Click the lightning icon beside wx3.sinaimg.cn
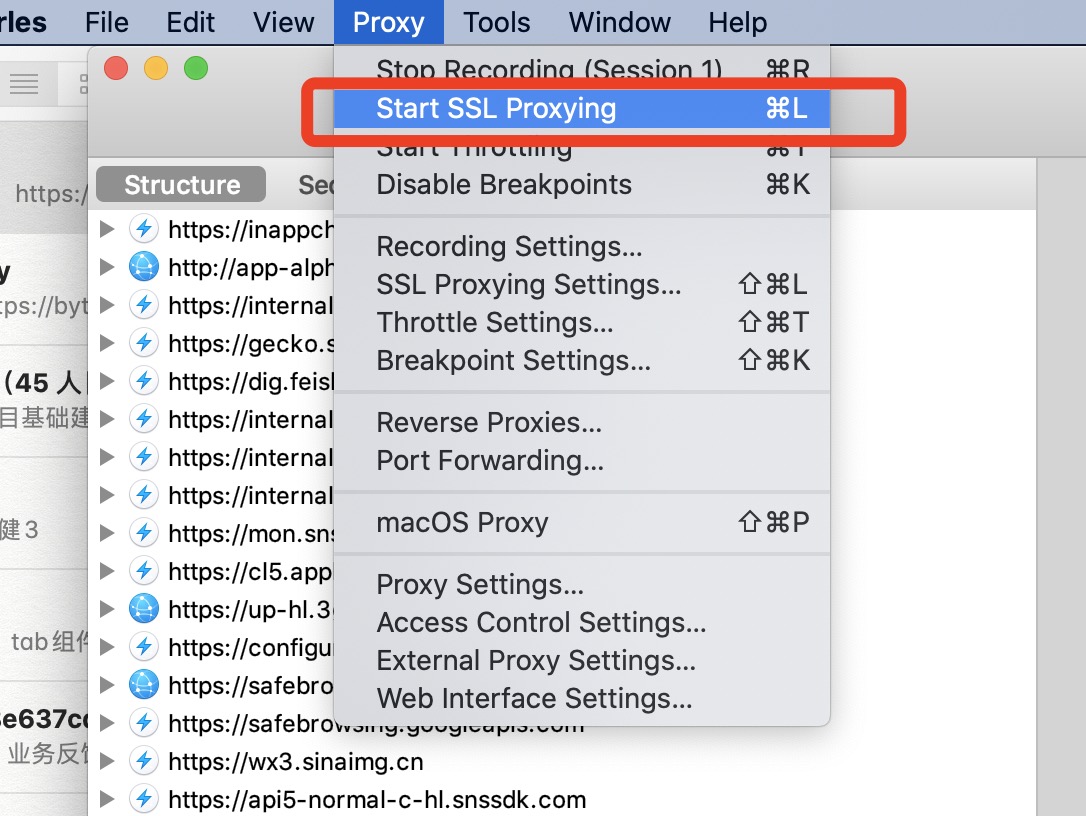The height and width of the screenshot is (816, 1086). (144, 762)
